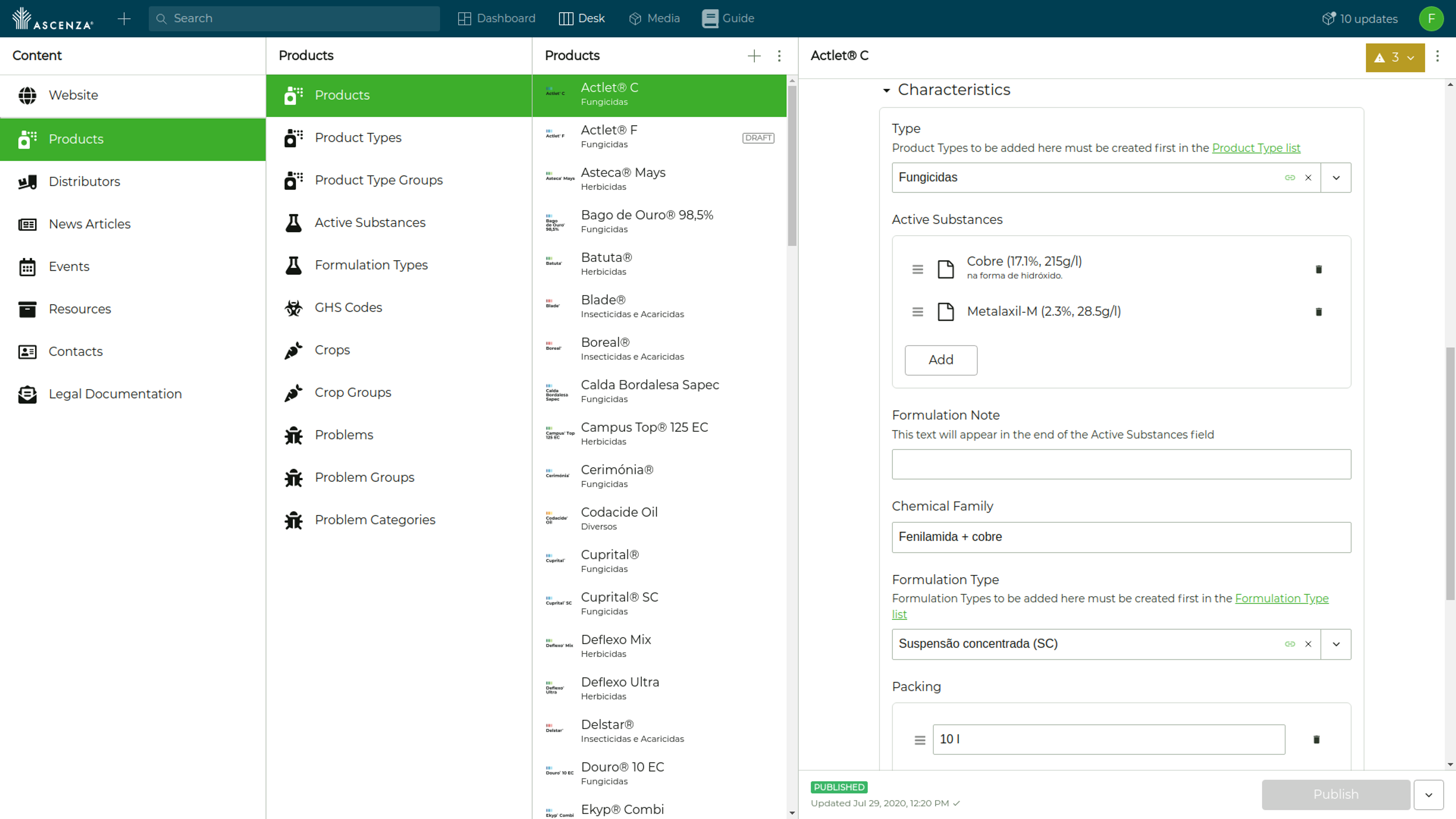Click the drag handle for Metalaxil-M
Screen dimensions: 1456x819
click(918, 312)
